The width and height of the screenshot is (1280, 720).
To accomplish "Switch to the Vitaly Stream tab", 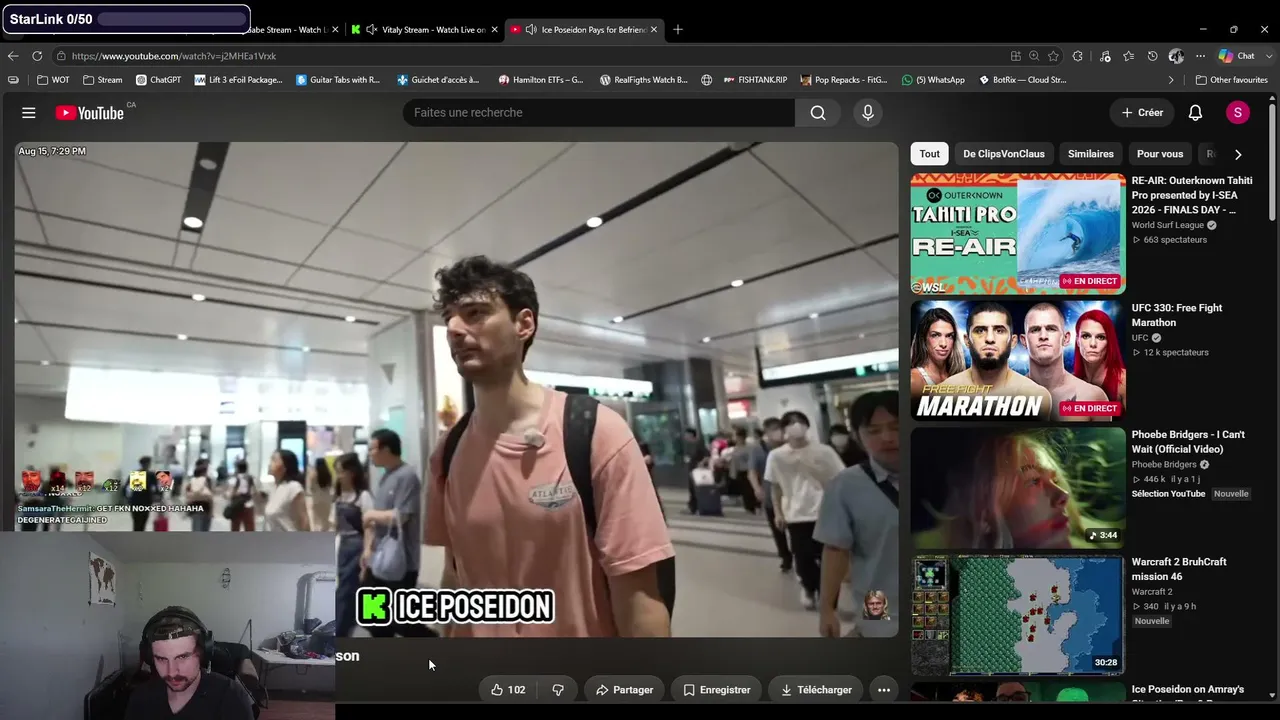I will tap(425, 30).
